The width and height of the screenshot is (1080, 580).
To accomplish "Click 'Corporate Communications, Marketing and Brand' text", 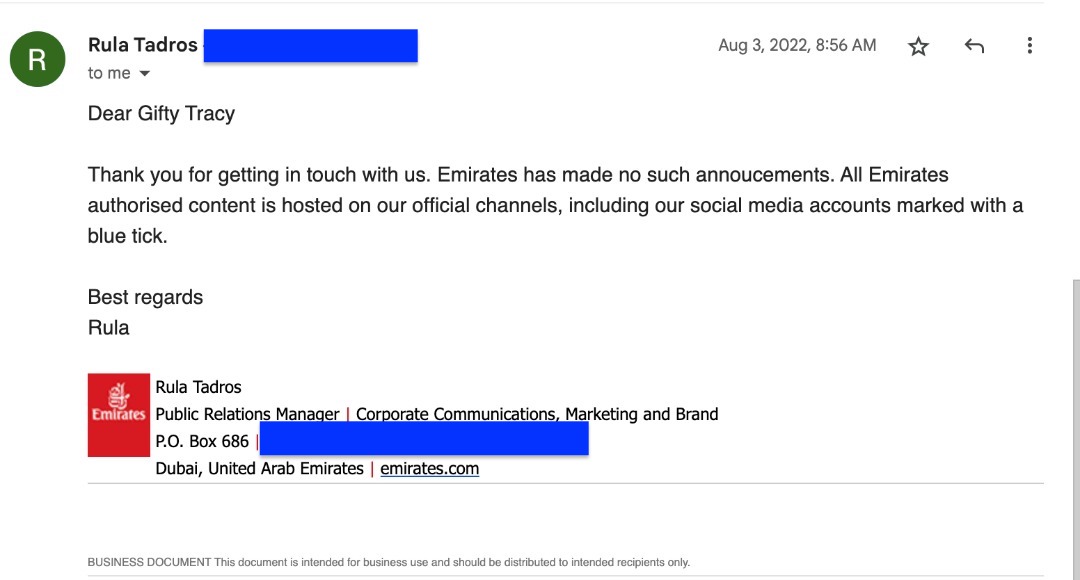I will click(x=537, y=414).
